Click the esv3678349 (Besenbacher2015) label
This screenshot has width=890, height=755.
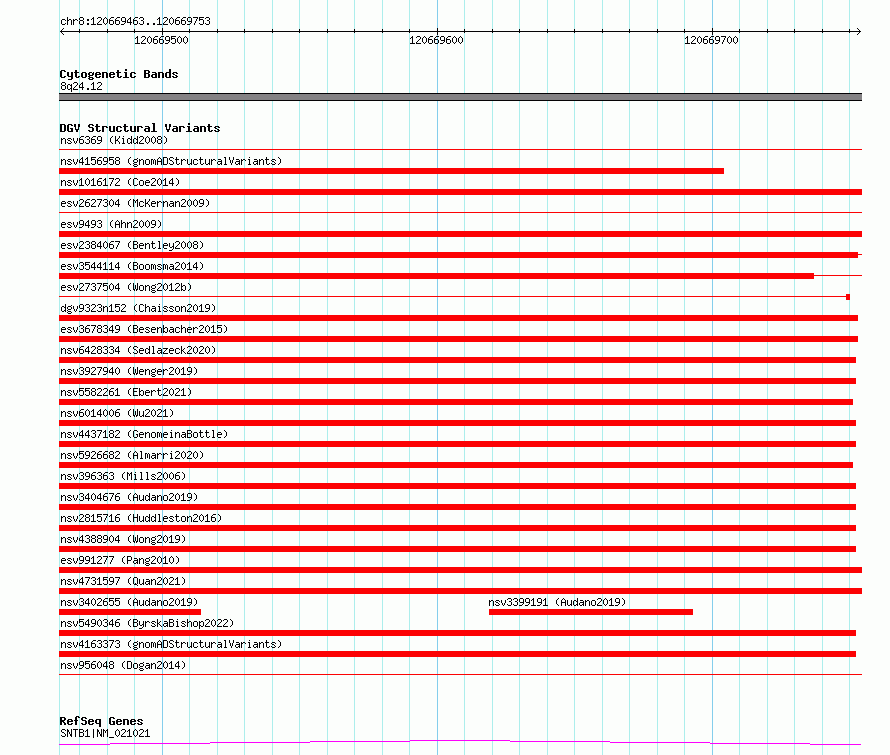click(144, 329)
